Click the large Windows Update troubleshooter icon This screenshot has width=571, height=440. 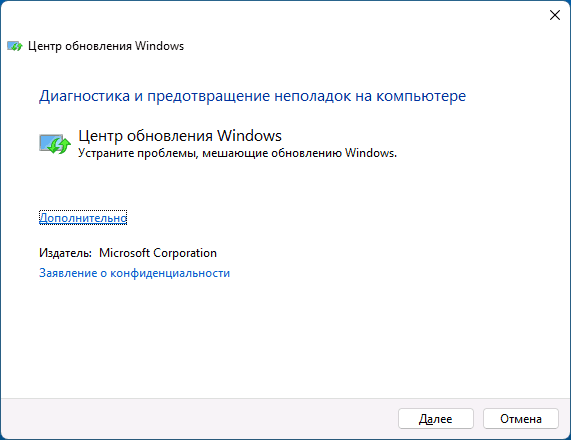tap(55, 144)
